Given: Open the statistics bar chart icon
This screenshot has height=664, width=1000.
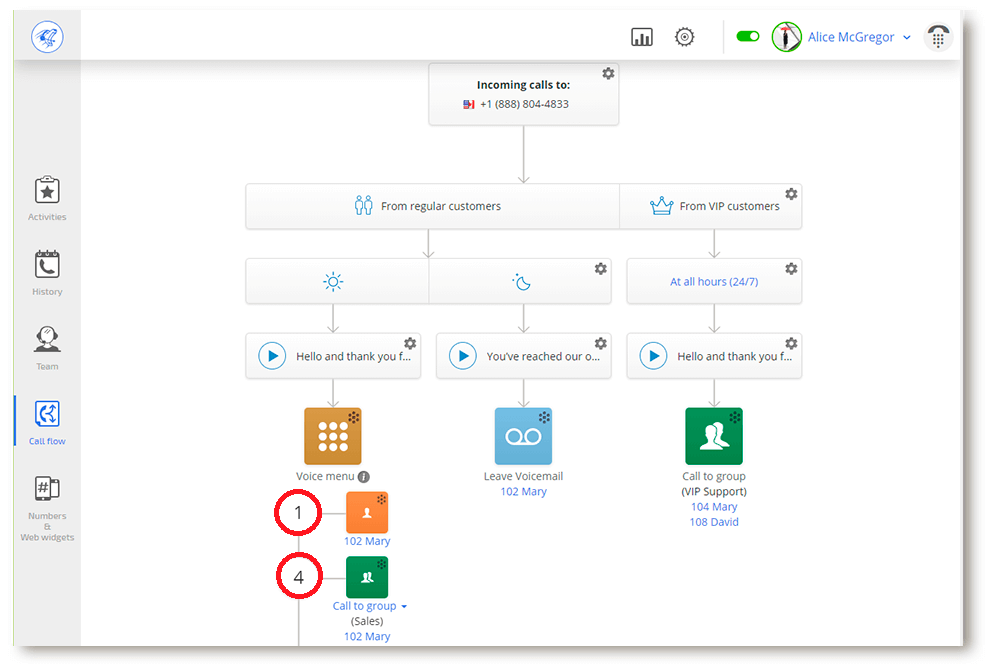Looking at the screenshot, I should click(x=642, y=37).
